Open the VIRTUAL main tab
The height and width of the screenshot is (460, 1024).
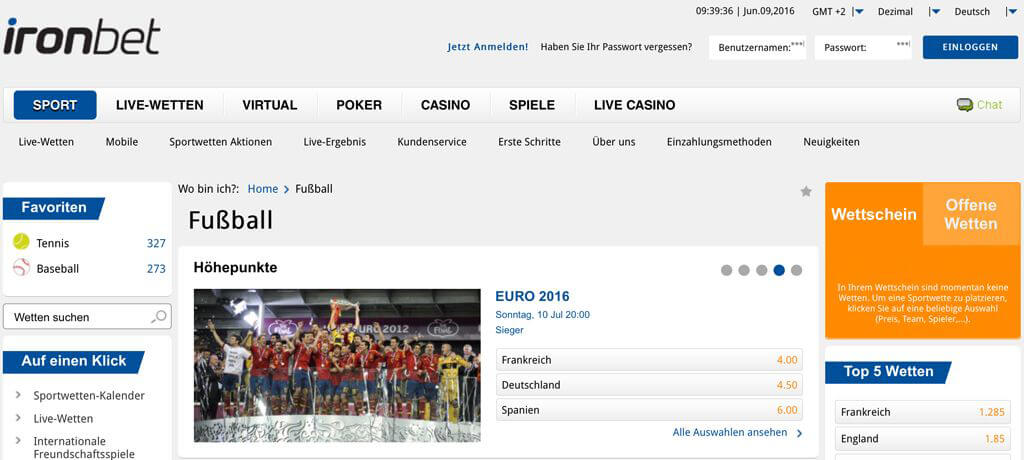pos(270,105)
